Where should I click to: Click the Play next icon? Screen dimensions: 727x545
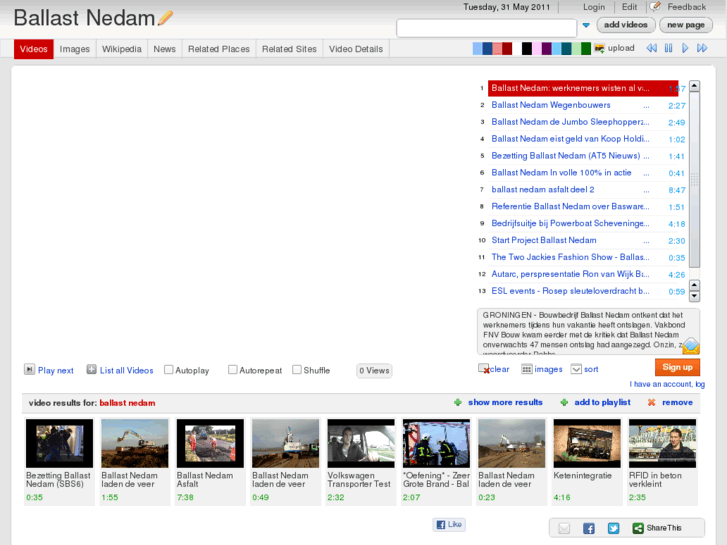pos(29,369)
